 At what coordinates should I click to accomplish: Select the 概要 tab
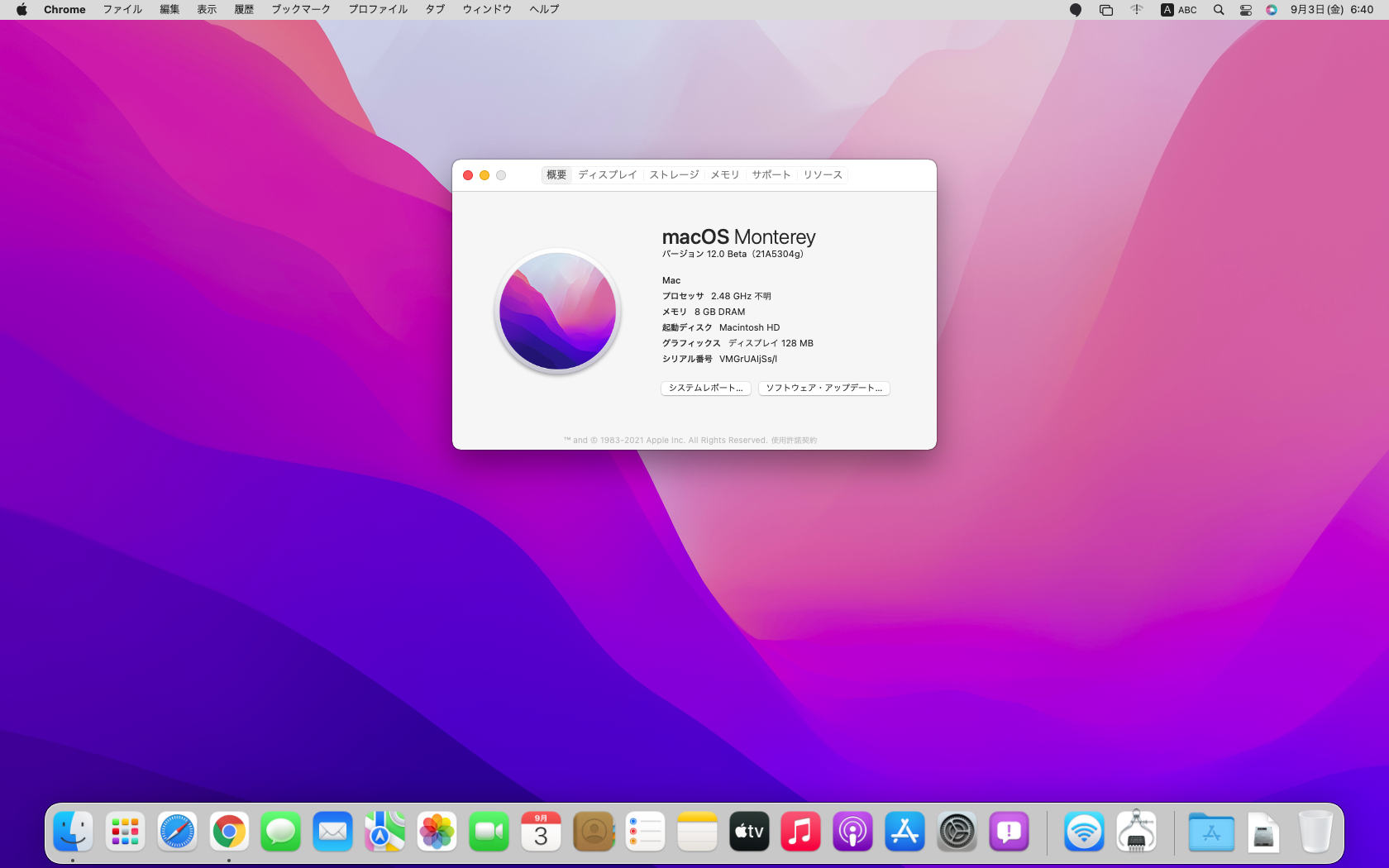(556, 174)
